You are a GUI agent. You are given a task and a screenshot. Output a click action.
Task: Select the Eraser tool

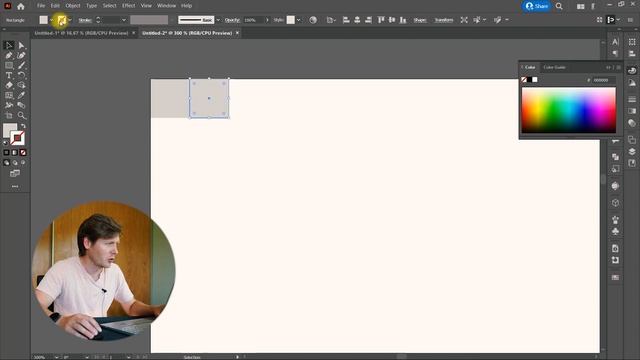pos(9,85)
